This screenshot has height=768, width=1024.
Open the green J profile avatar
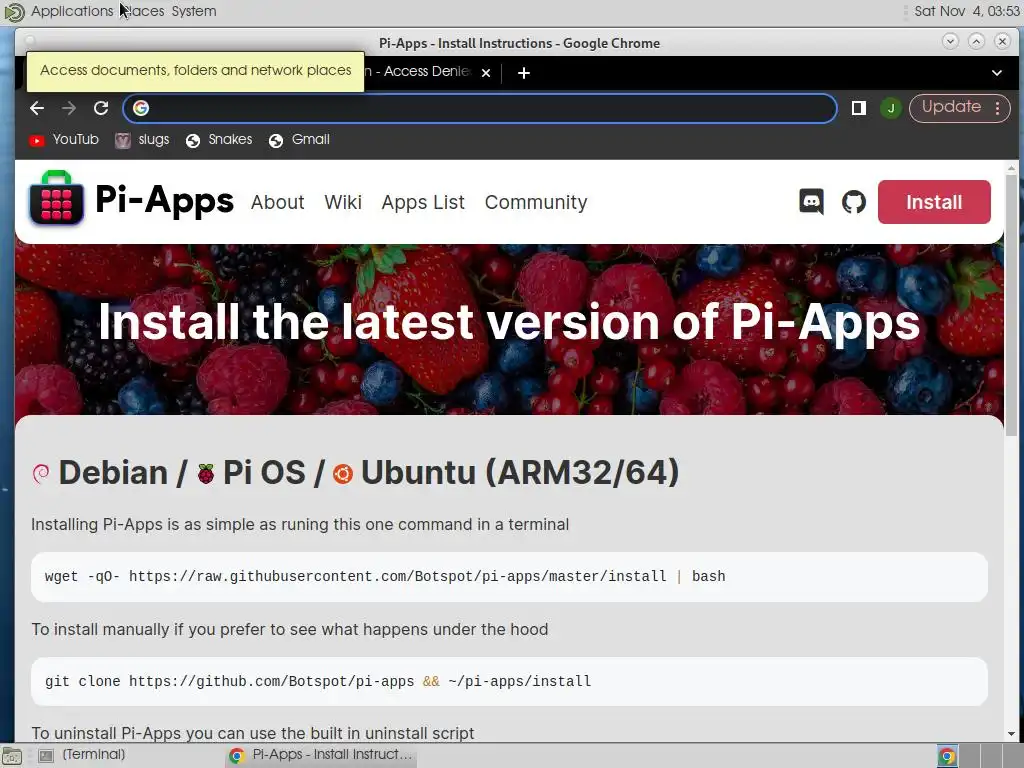[x=891, y=108]
